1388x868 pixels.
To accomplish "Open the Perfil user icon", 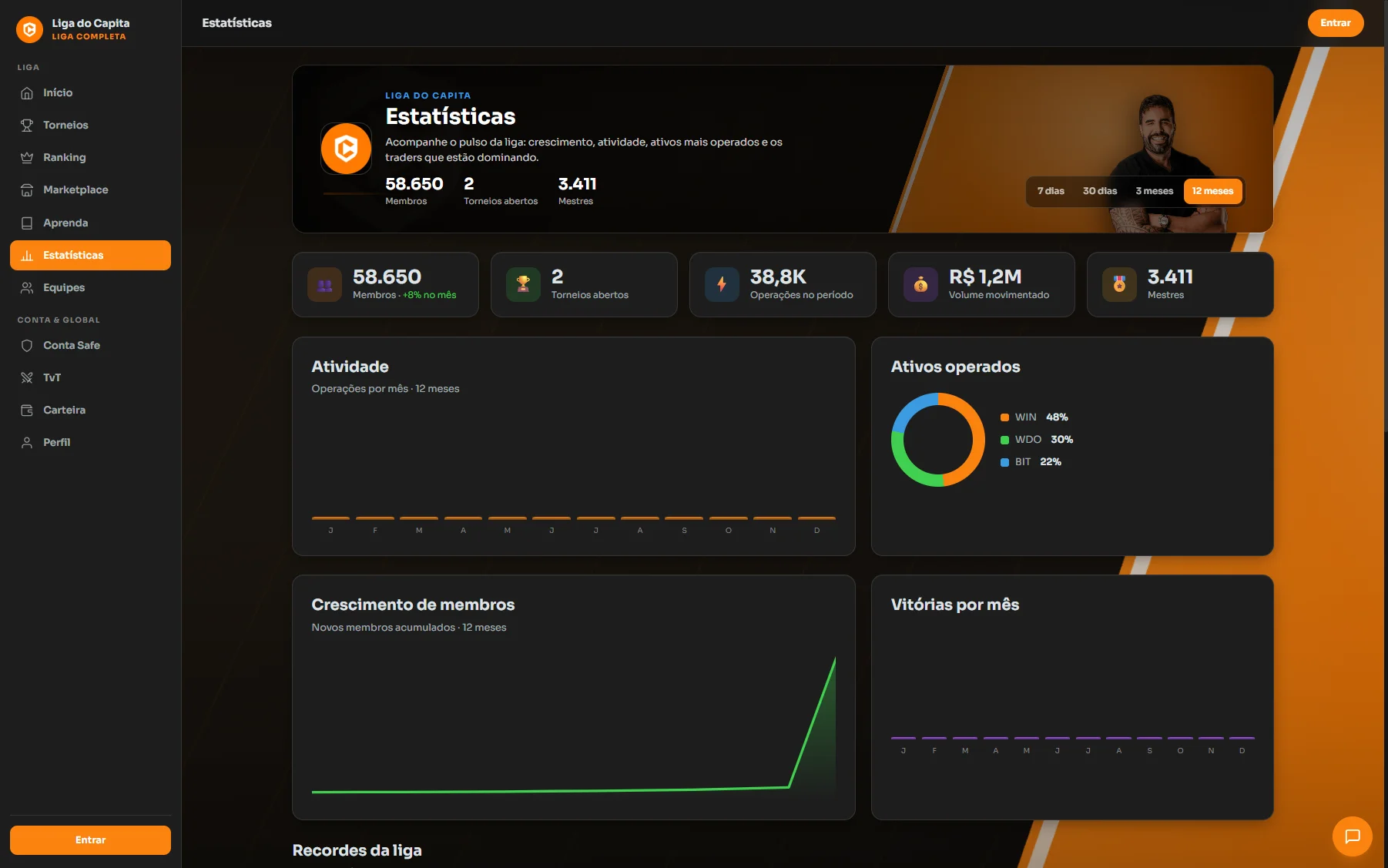I will click(27, 443).
